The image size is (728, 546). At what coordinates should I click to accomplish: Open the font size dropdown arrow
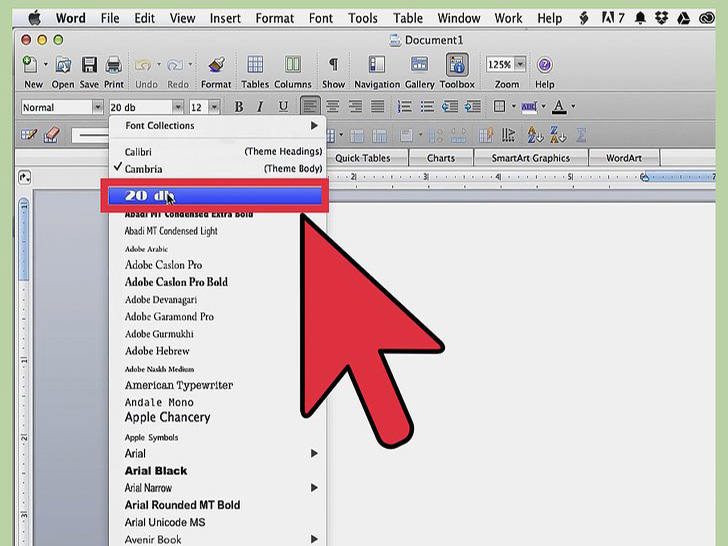point(214,107)
